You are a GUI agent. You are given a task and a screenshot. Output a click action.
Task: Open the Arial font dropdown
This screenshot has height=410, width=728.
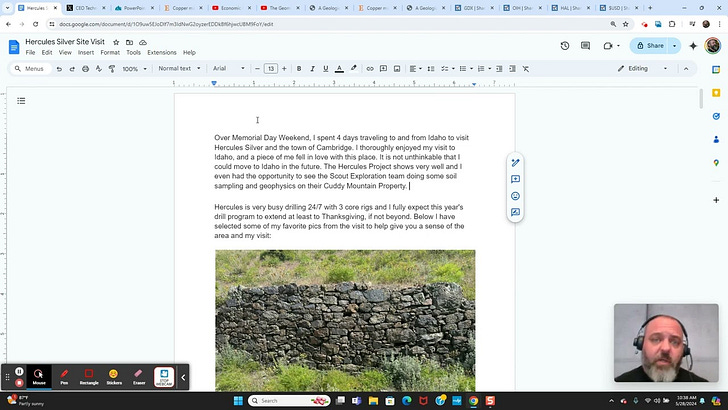228,68
